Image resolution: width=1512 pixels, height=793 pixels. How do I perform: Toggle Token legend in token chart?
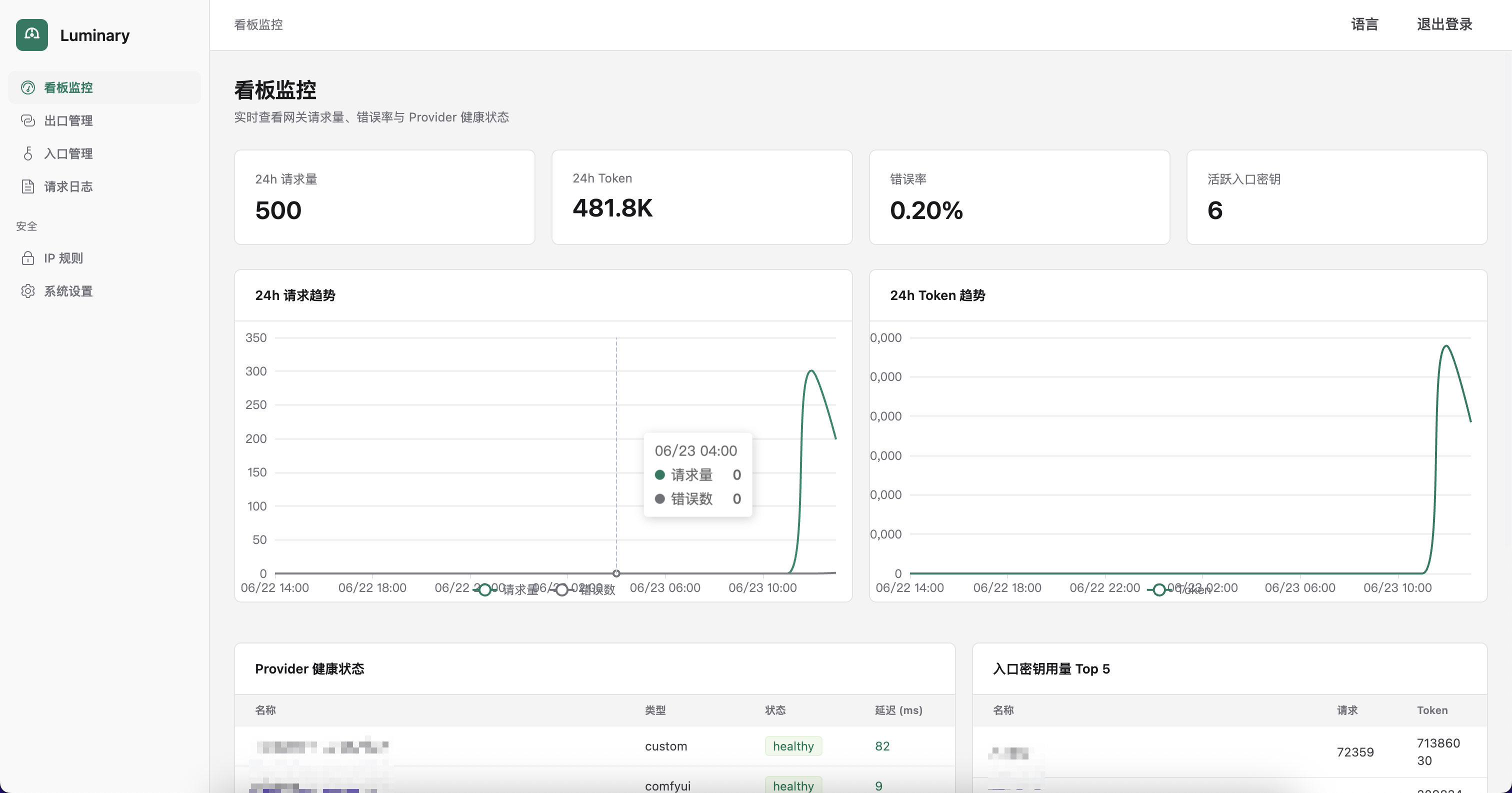[1179, 589]
